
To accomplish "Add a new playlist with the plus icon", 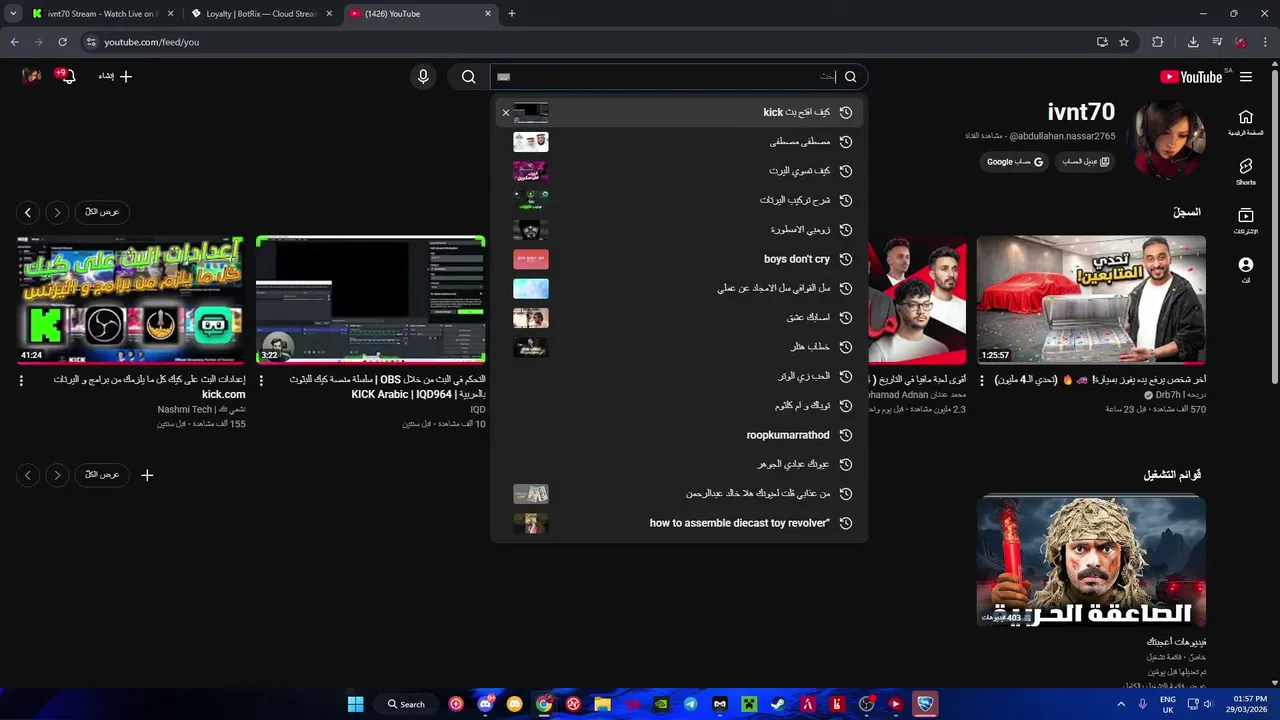I will pos(147,475).
